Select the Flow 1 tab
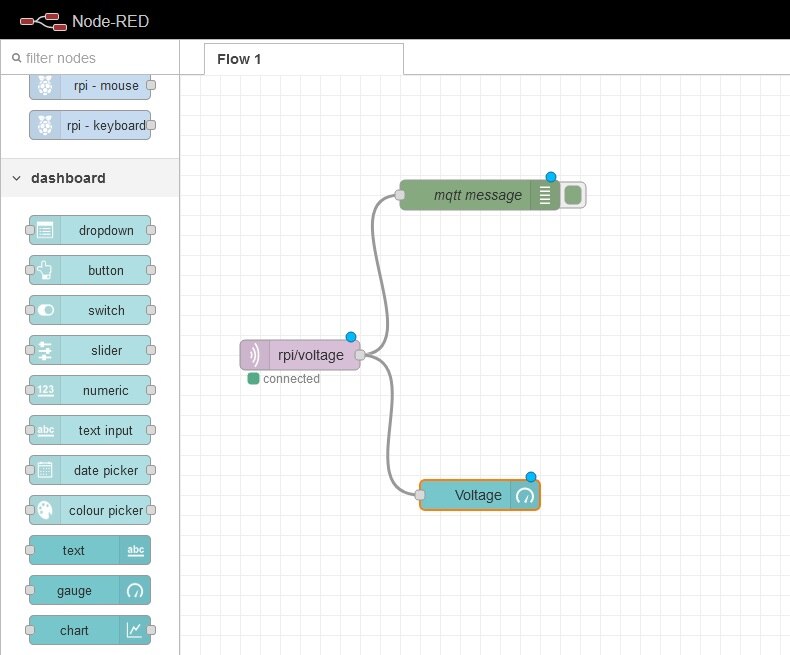Screen dimensions: 790x655 [x=304, y=59]
